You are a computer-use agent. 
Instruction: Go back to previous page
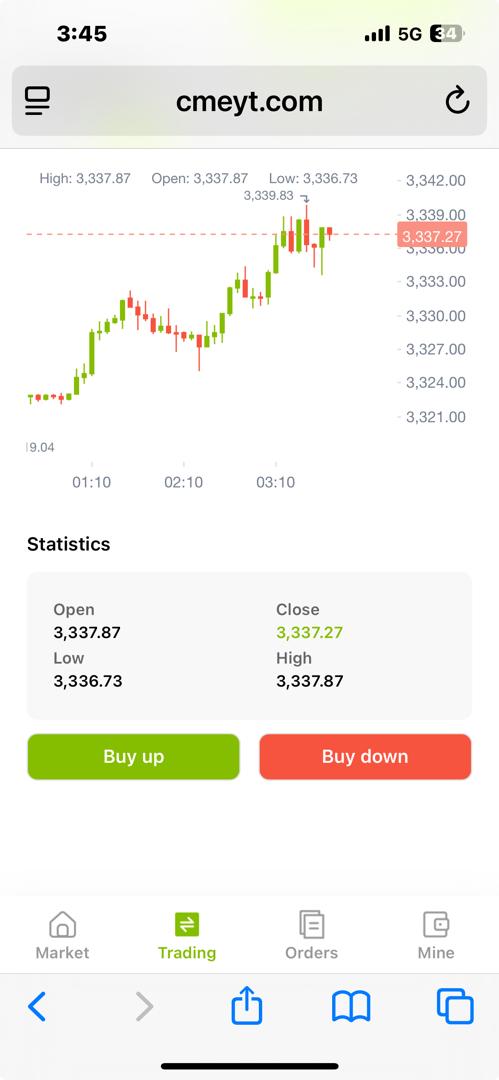(x=37, y=1006)
